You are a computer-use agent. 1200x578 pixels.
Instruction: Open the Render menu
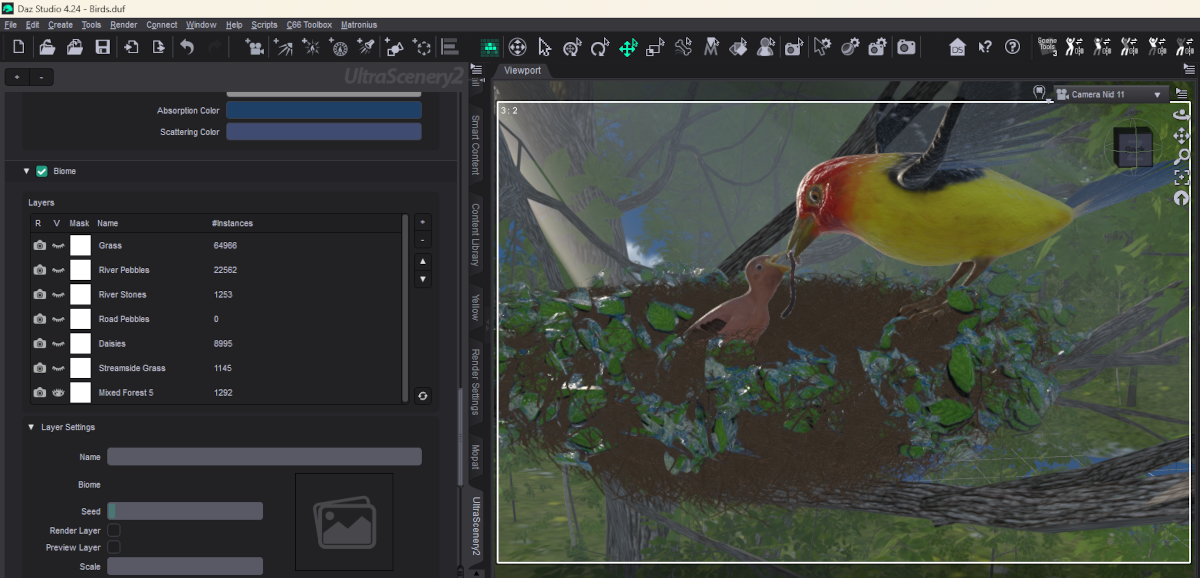(x=124, y=24)
